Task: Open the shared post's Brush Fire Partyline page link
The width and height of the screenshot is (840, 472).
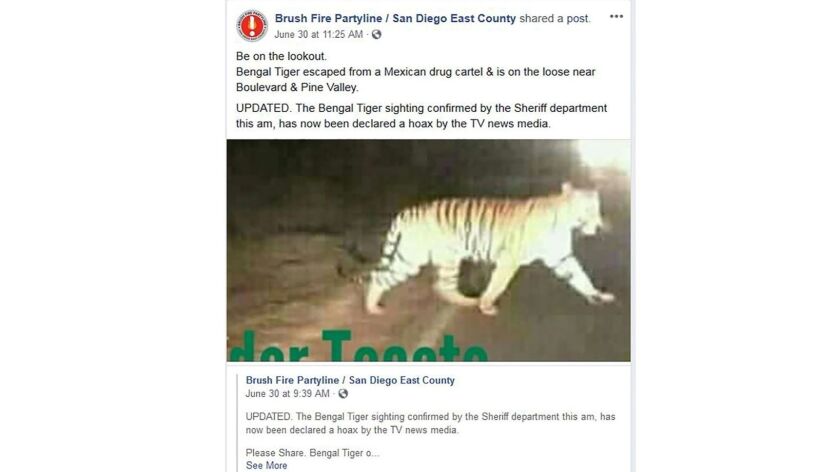Action: click(350, 380)
